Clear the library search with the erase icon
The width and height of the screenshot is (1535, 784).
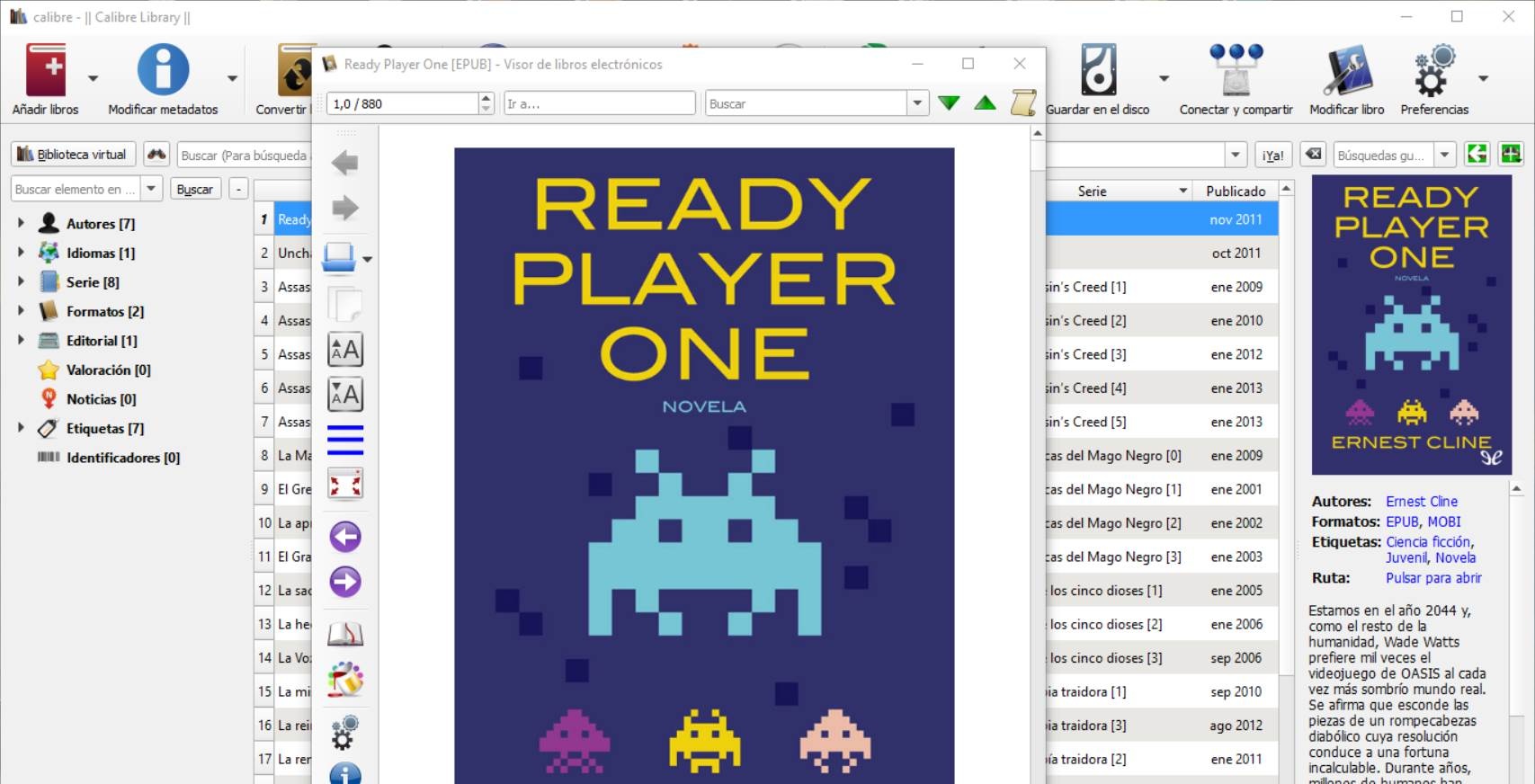coord(1314,155)
